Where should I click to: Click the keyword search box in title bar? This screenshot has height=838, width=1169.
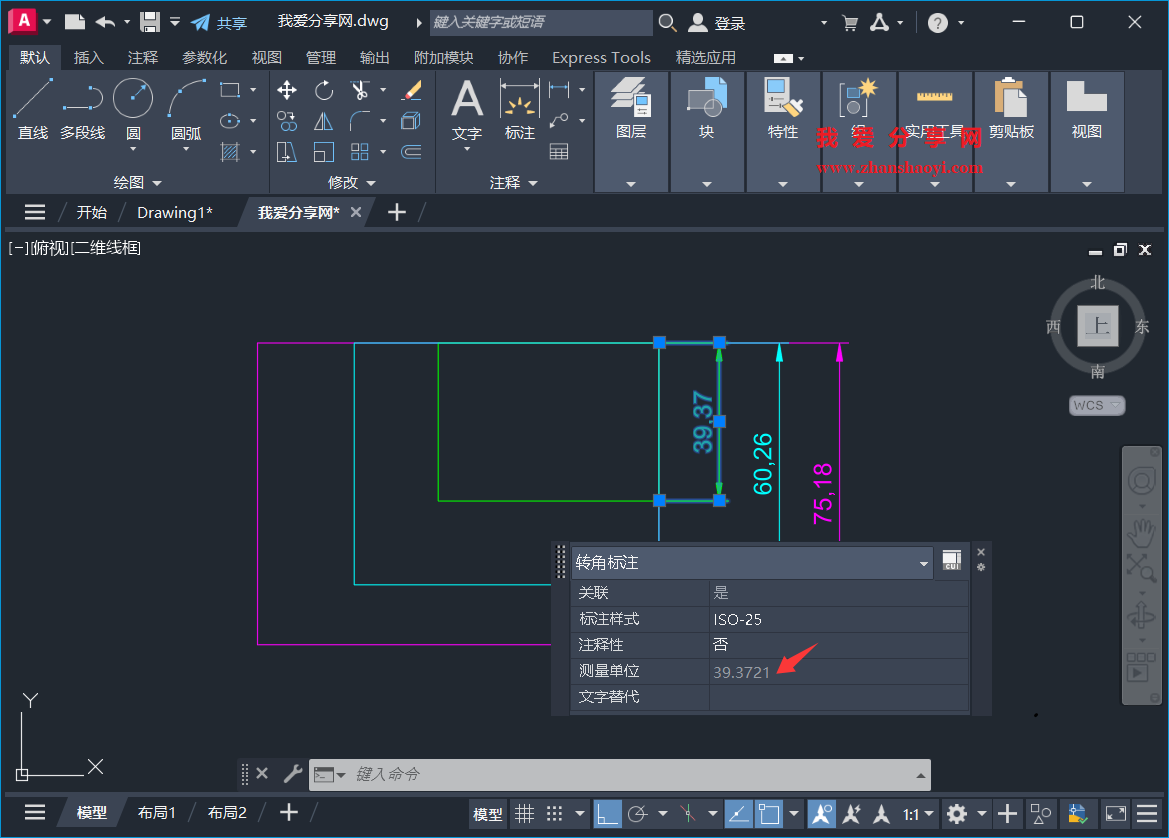point(541,22)
